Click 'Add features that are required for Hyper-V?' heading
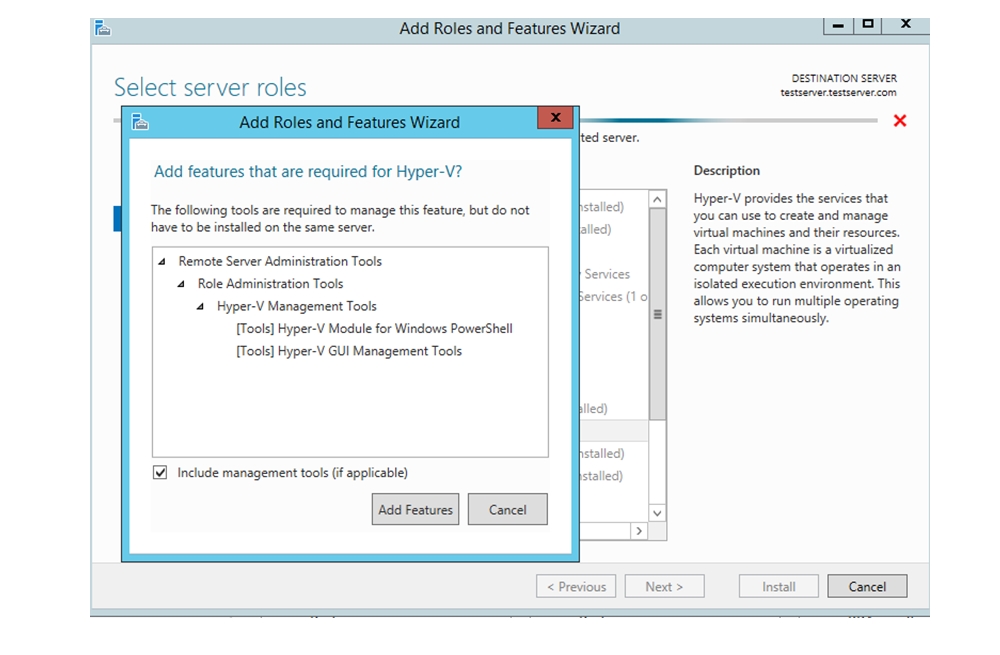Image resolution: width=1000 pixels, height=655 pixels. (x=308, y=172)
